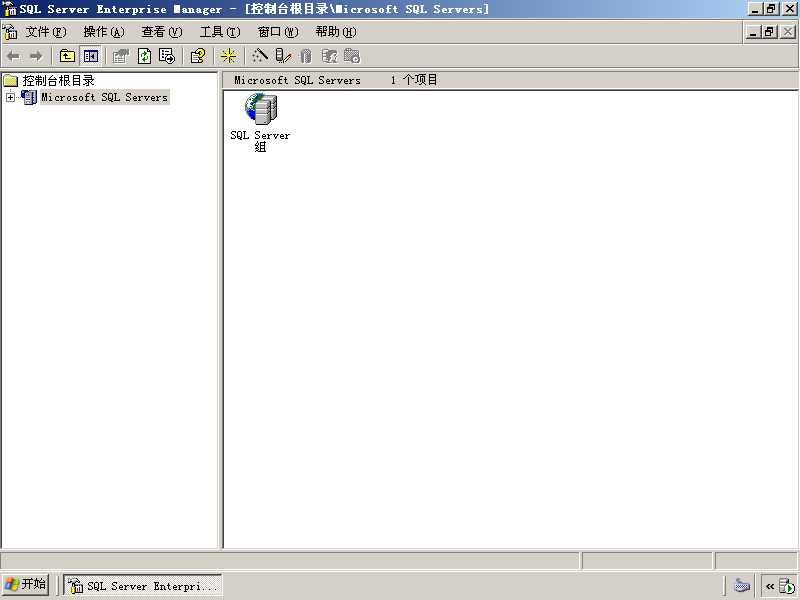
Task: Click the SQL Server 组 label text
Action: (260, 141)
